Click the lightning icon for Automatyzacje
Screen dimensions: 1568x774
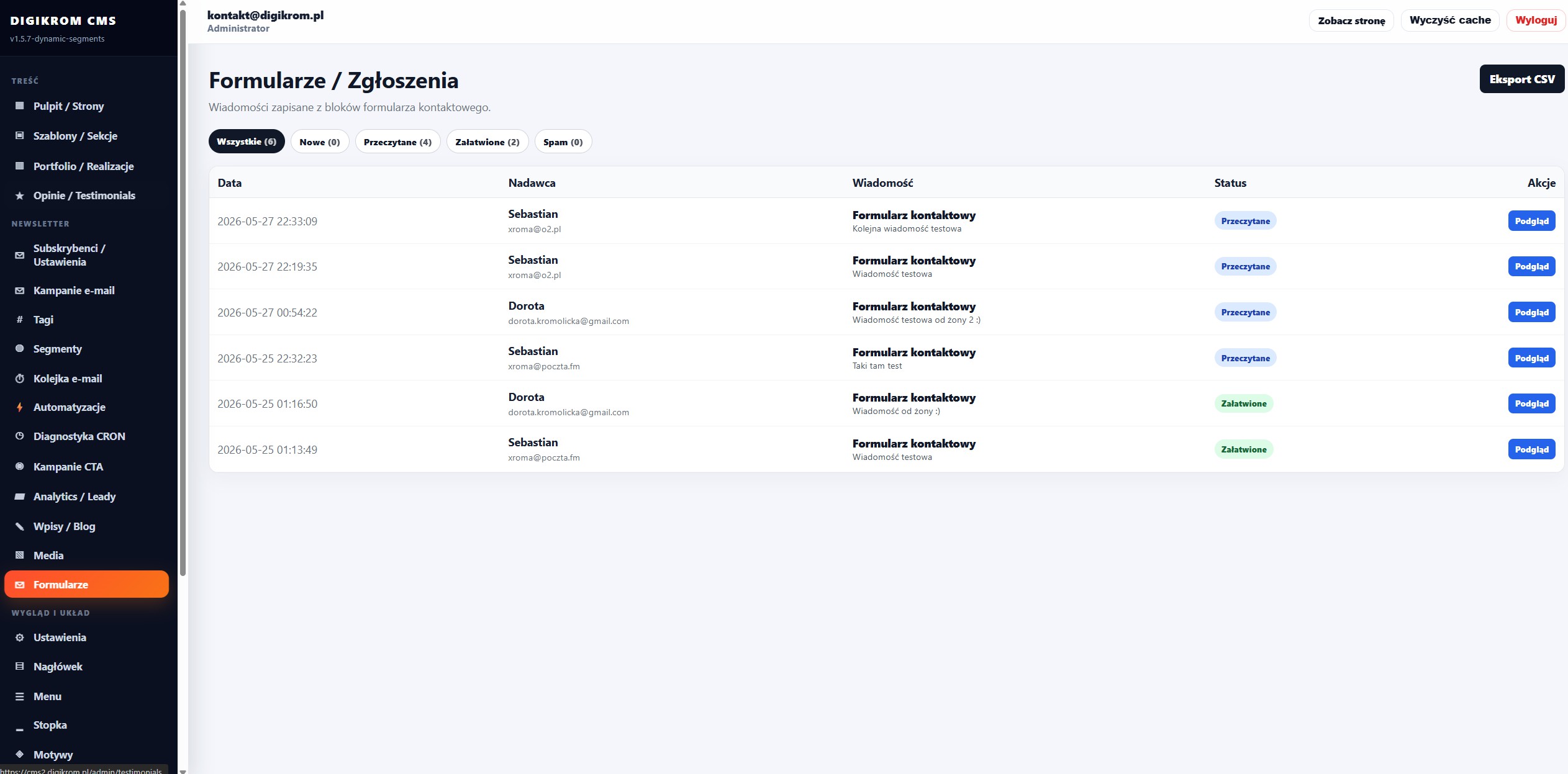(x=19, y=407)
